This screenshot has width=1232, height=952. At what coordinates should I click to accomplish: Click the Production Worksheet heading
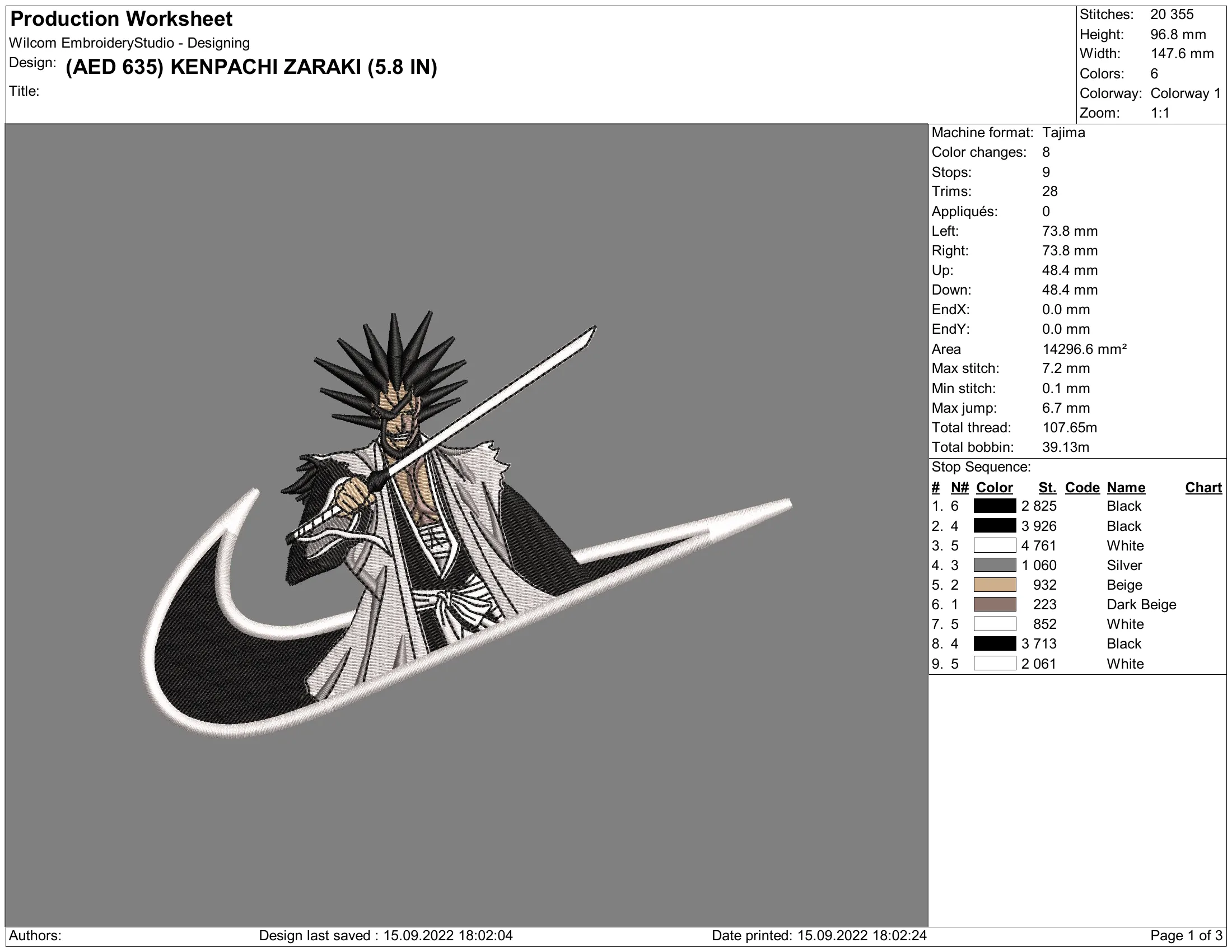pyautogui.click(x=122, y=19)
